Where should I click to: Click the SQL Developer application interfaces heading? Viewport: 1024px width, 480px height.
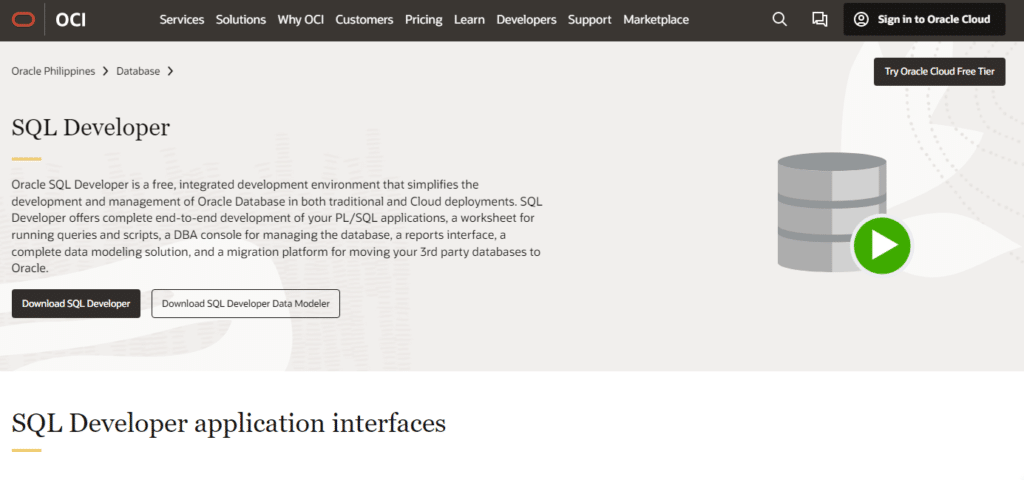229,423
